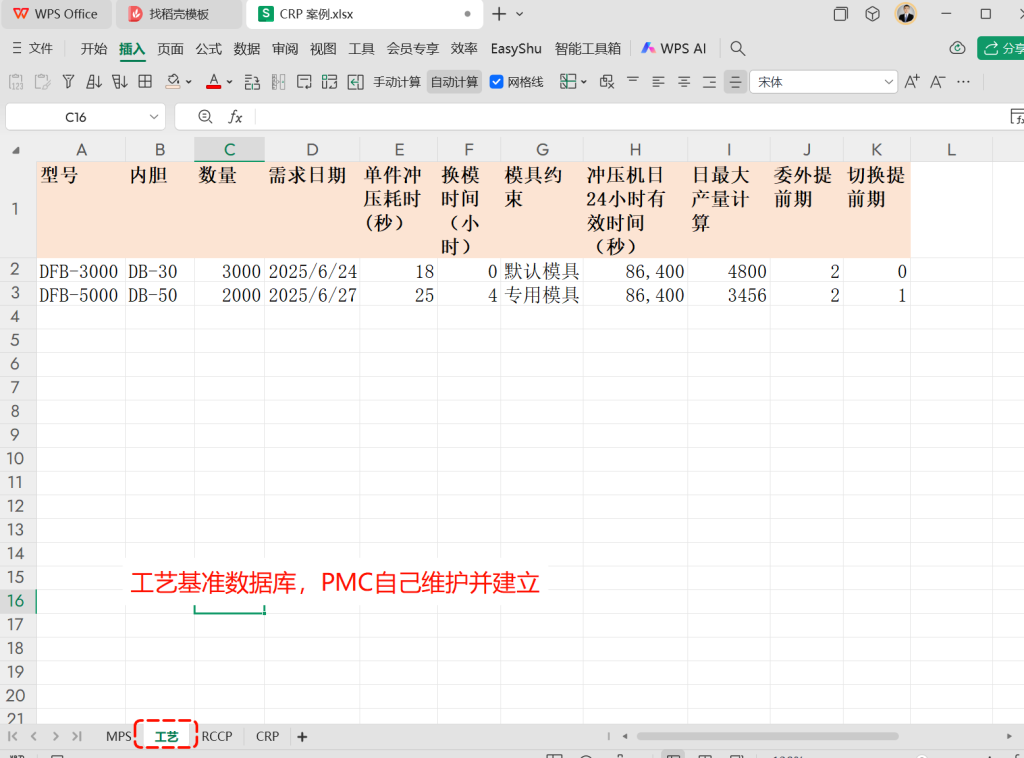The width and height of the screenshot is (1024, 758).
Task: Click the filter funnel icon
Action: (68, 82)
